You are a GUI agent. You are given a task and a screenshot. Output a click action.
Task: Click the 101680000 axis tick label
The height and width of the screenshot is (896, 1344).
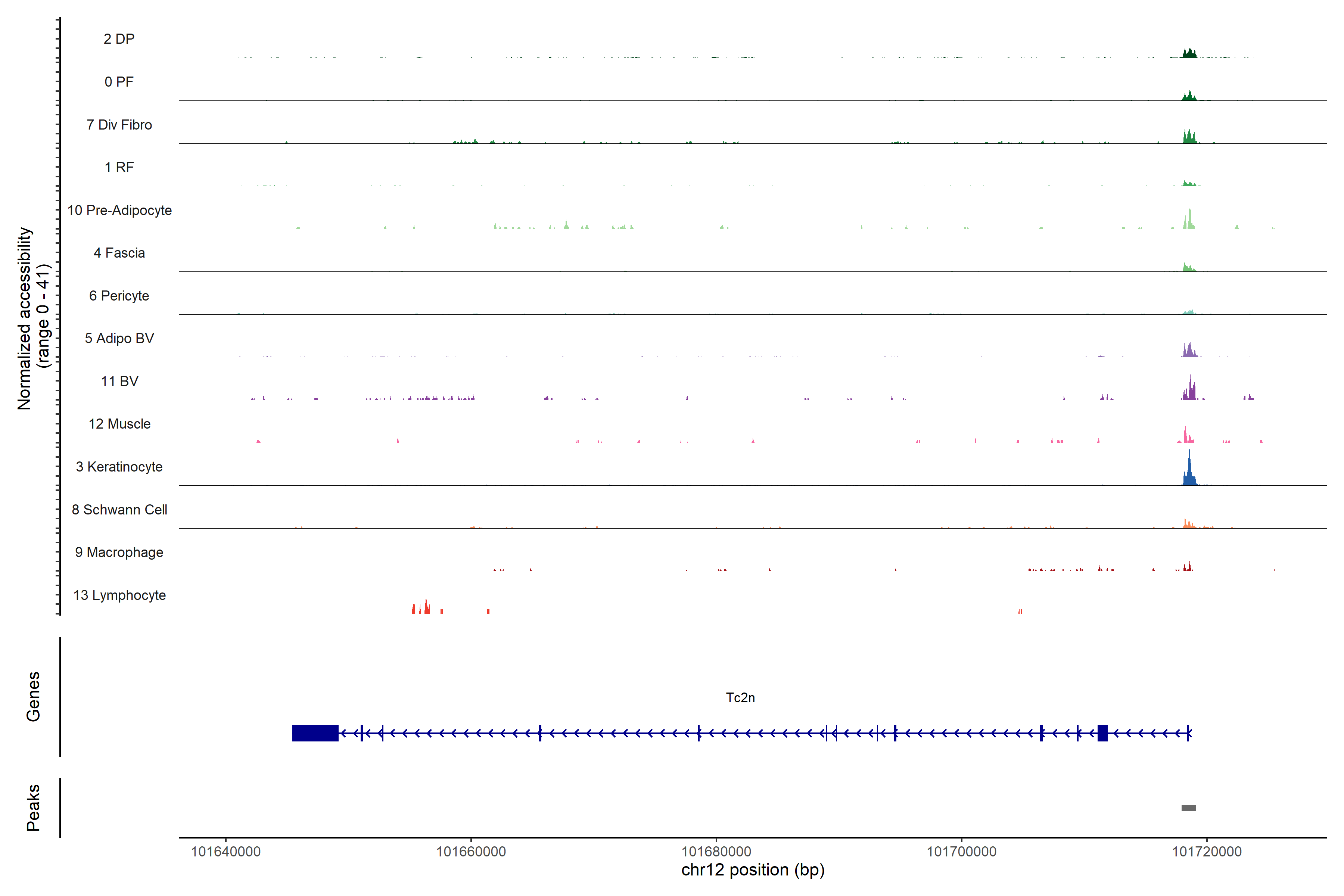tap(716, 852)
